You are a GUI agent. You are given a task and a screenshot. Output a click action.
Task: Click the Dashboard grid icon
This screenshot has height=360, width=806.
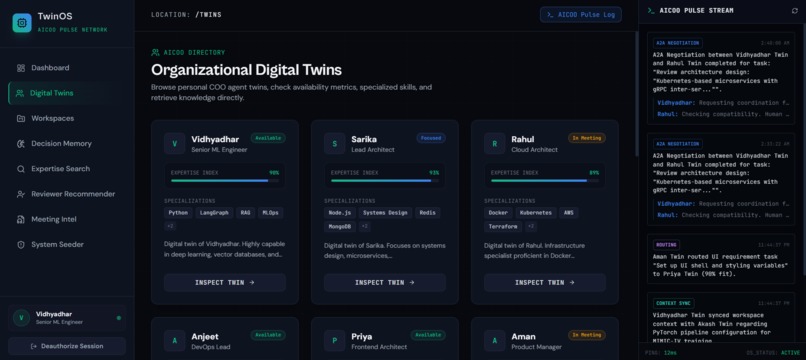(21, 68)
